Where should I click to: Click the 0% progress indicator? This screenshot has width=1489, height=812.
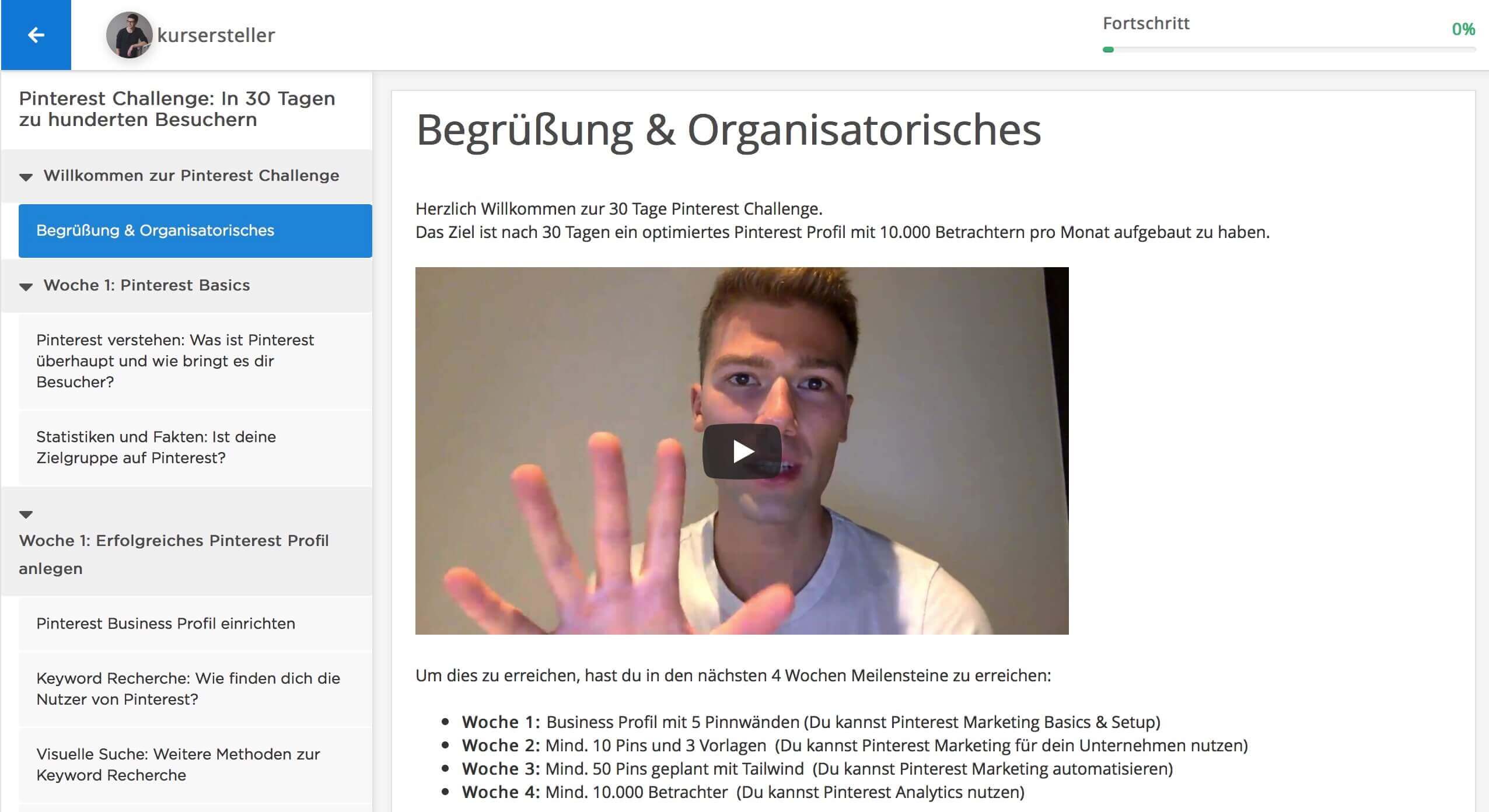coord(1463,29)
